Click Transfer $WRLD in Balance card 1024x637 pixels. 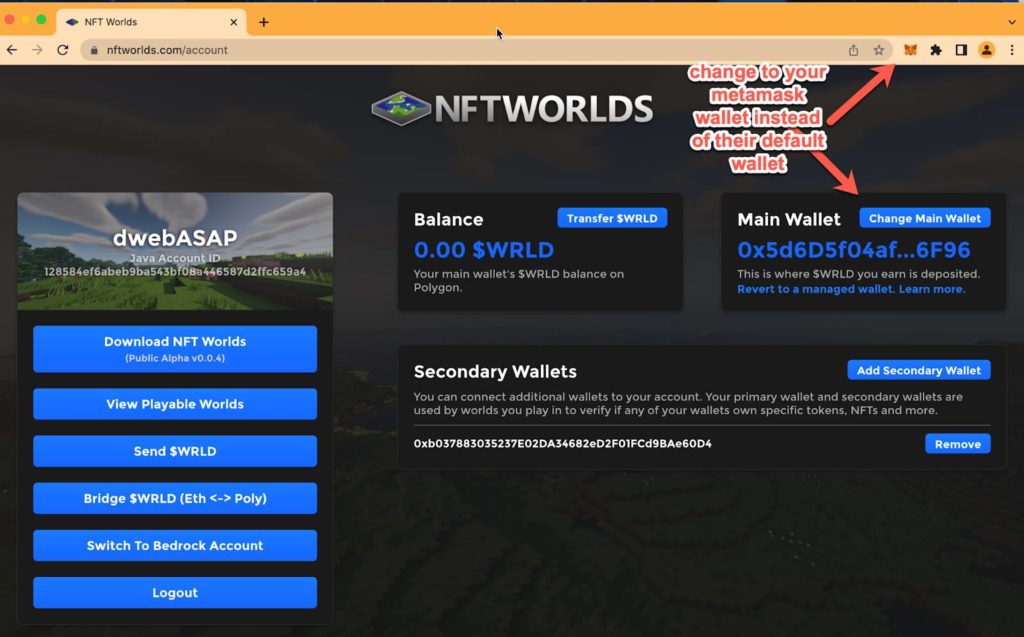(612, 218)
